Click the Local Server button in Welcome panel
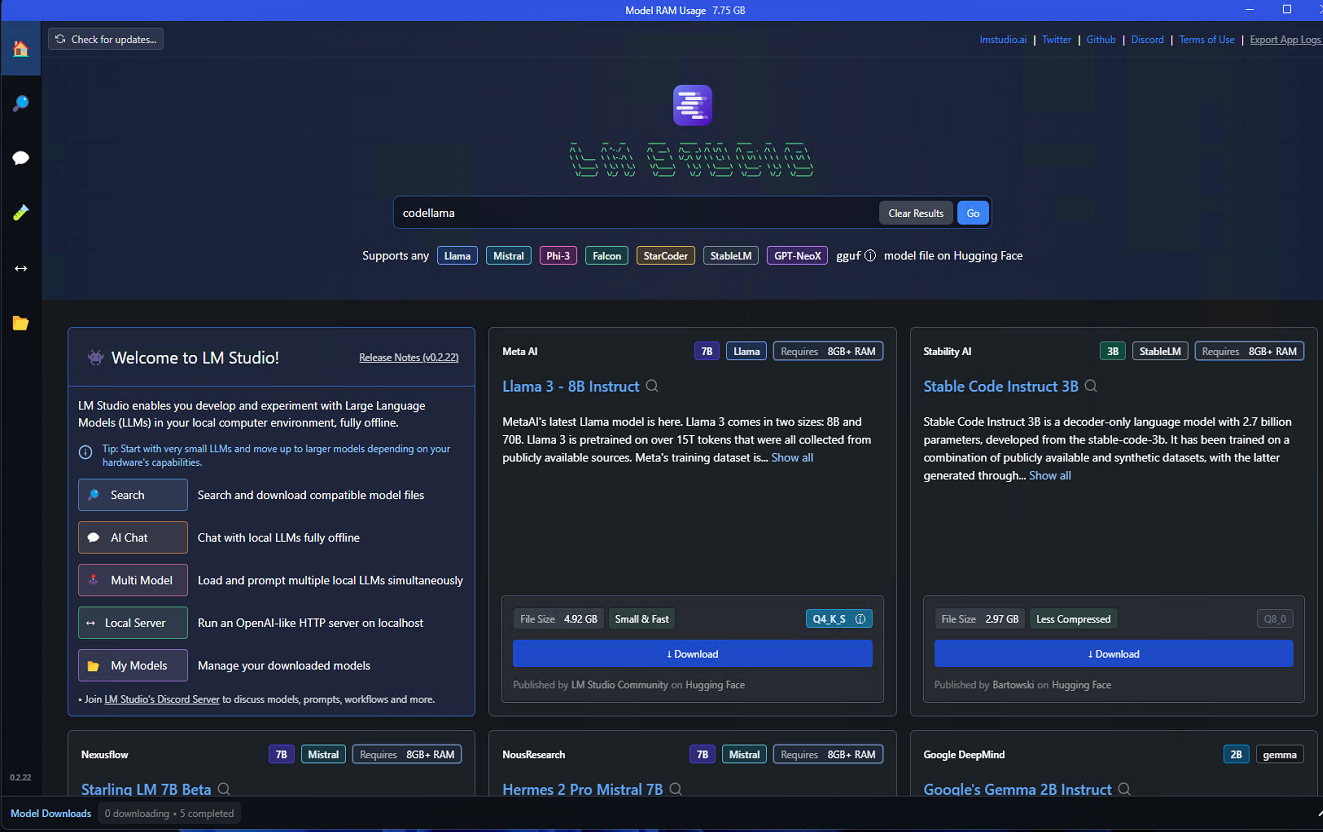The image size is (1323, 832). [133, 622]
